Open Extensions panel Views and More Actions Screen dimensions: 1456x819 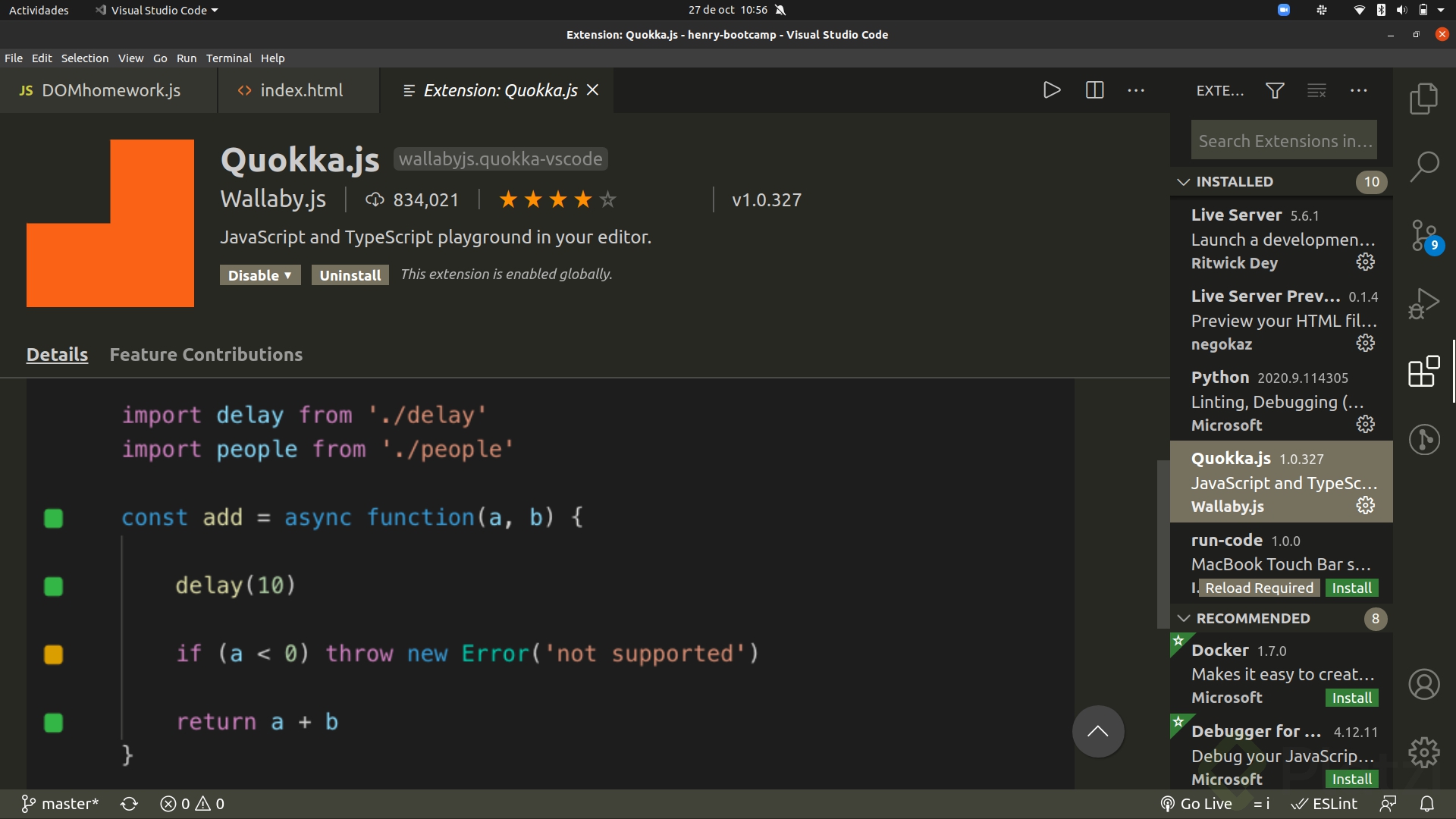(1358, 91)
